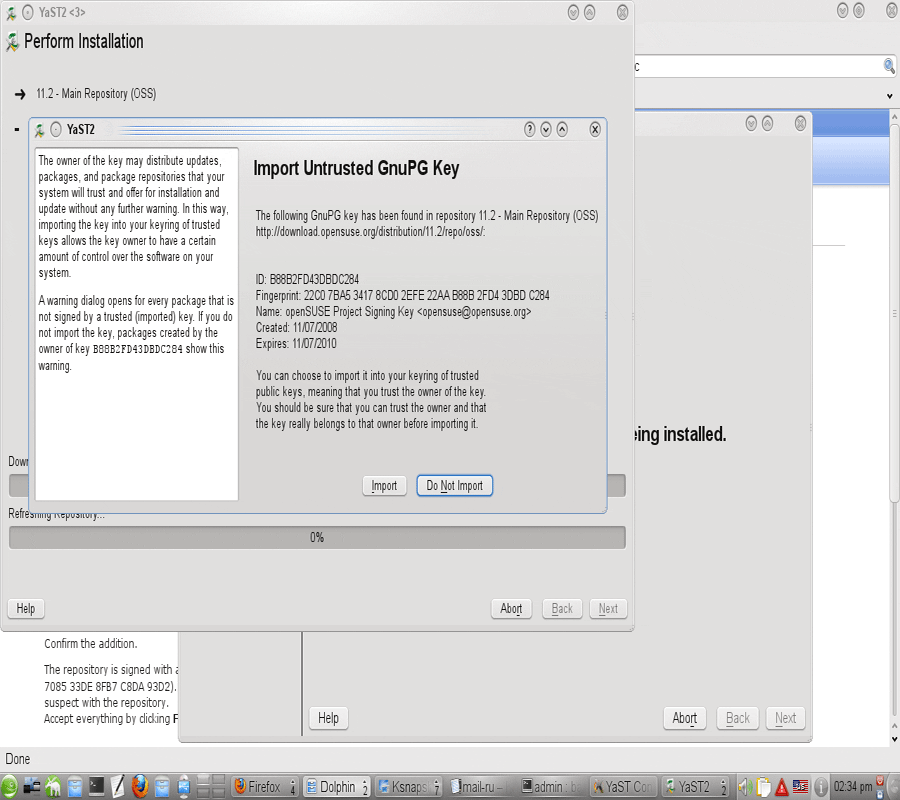Click the info notification tray icon
900x800 pixels.
(x=821, y=787)
